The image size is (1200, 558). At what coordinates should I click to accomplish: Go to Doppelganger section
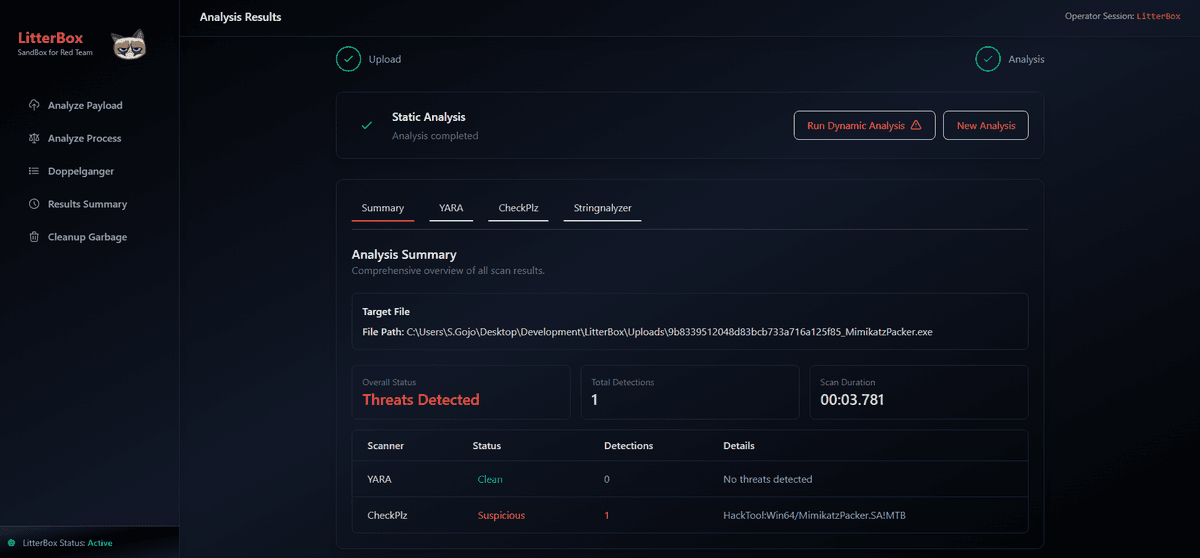coord(81,171)
